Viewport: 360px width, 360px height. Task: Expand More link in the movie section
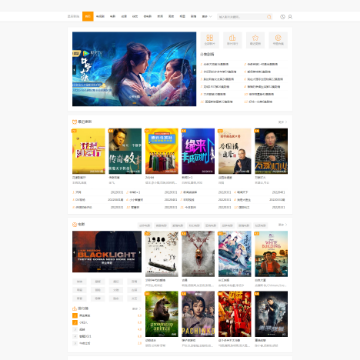(x=283, y=225)
